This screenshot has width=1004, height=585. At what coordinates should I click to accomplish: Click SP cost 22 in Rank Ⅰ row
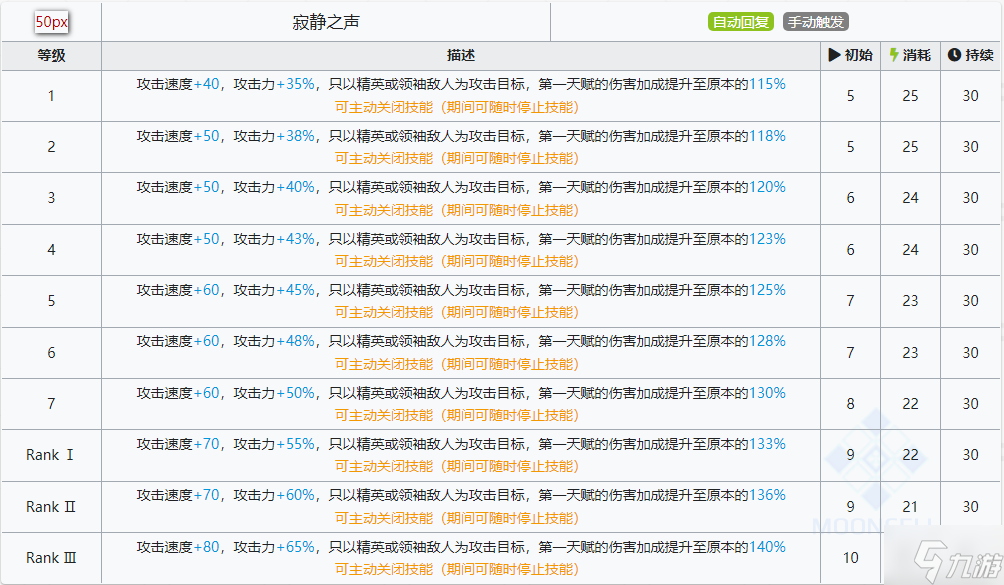911,455
